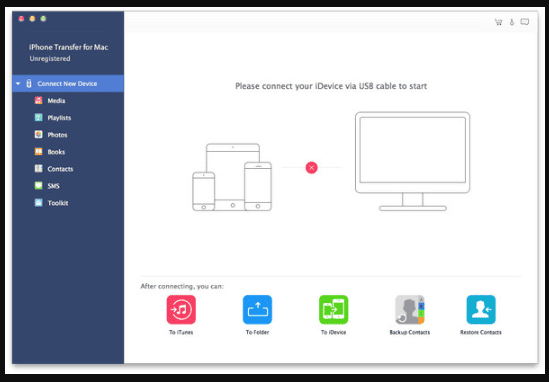Viewport: 549px width, 382px height.
Task: Open the Contacts section
Action: [x=60, y=169]
